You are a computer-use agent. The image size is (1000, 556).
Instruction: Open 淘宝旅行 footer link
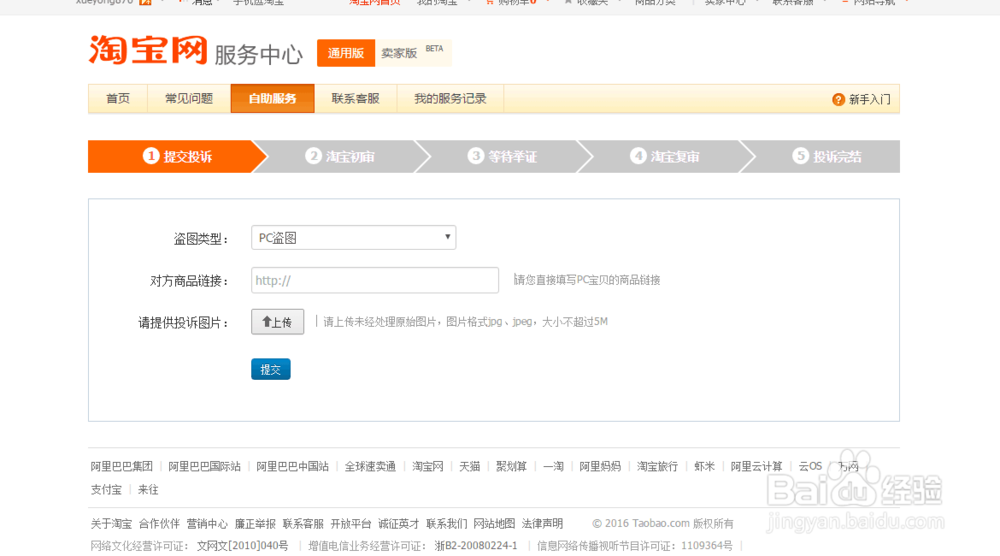[658, 467]
